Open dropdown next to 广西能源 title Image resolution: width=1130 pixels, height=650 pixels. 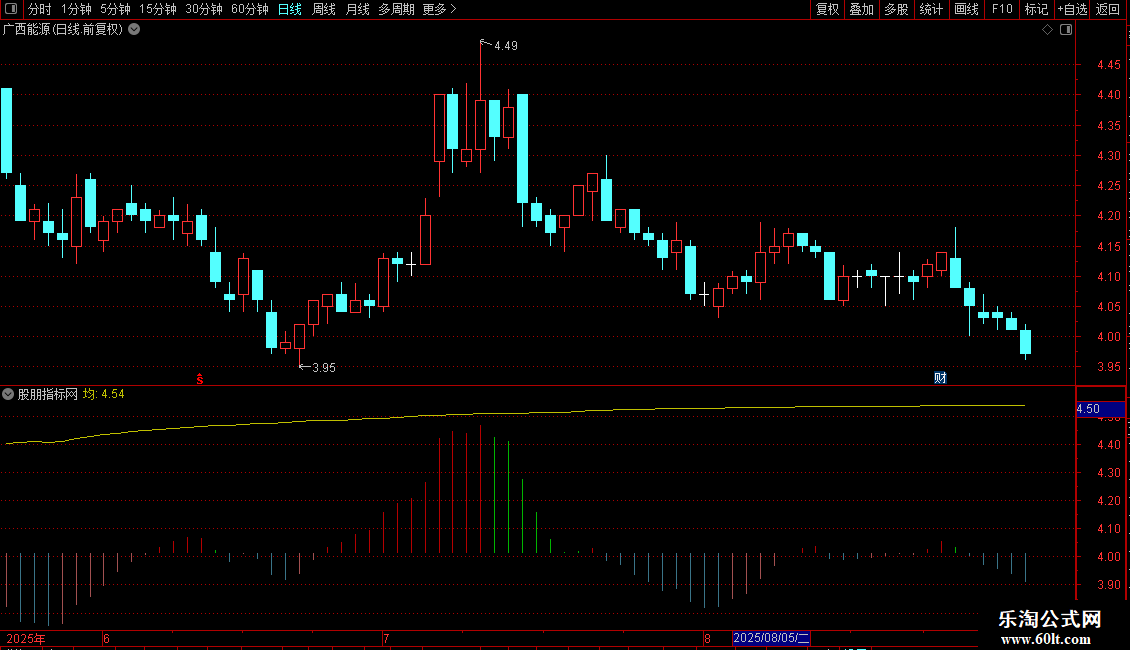pyautogui.click(x=134, y=30)
